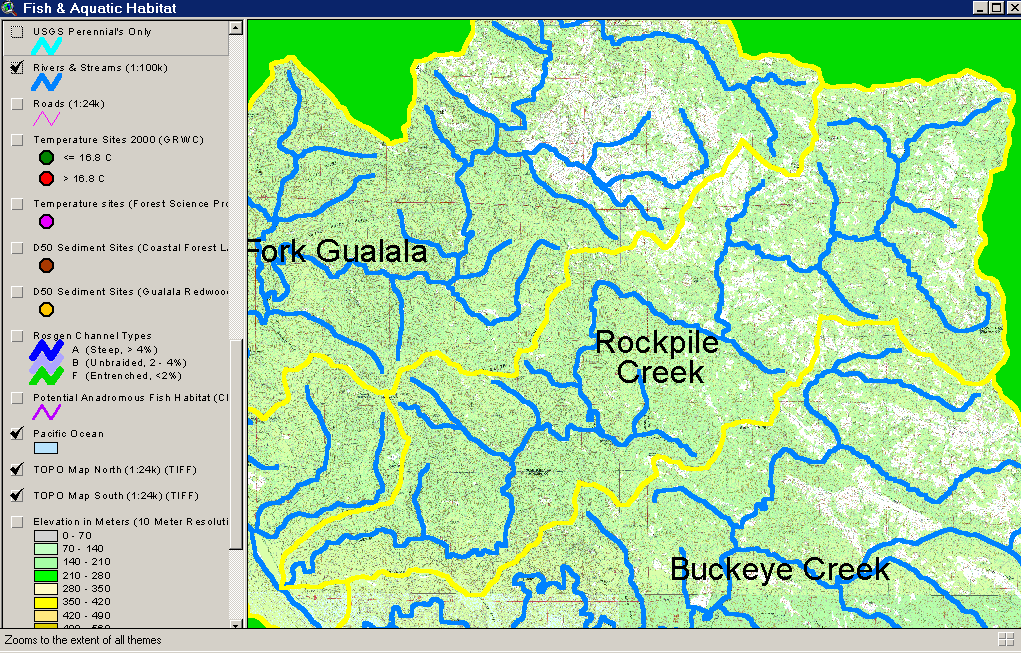Check the Coastal Forest D50 Sediment Sites box

coord(18,248)
